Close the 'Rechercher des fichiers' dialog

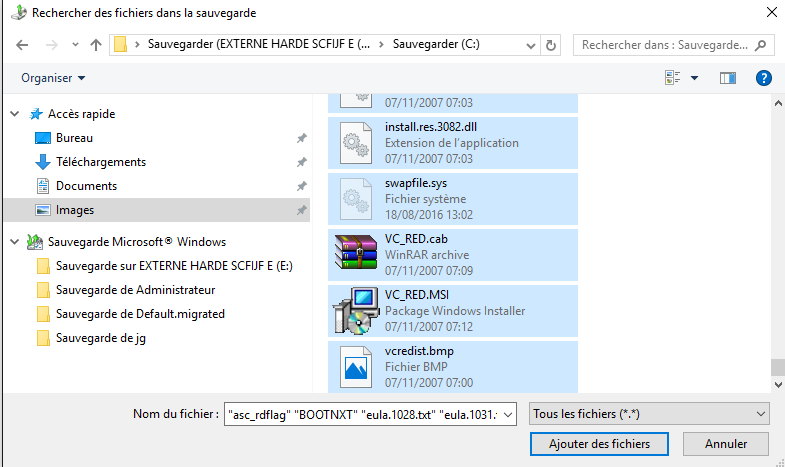click(x=771, y=13)
